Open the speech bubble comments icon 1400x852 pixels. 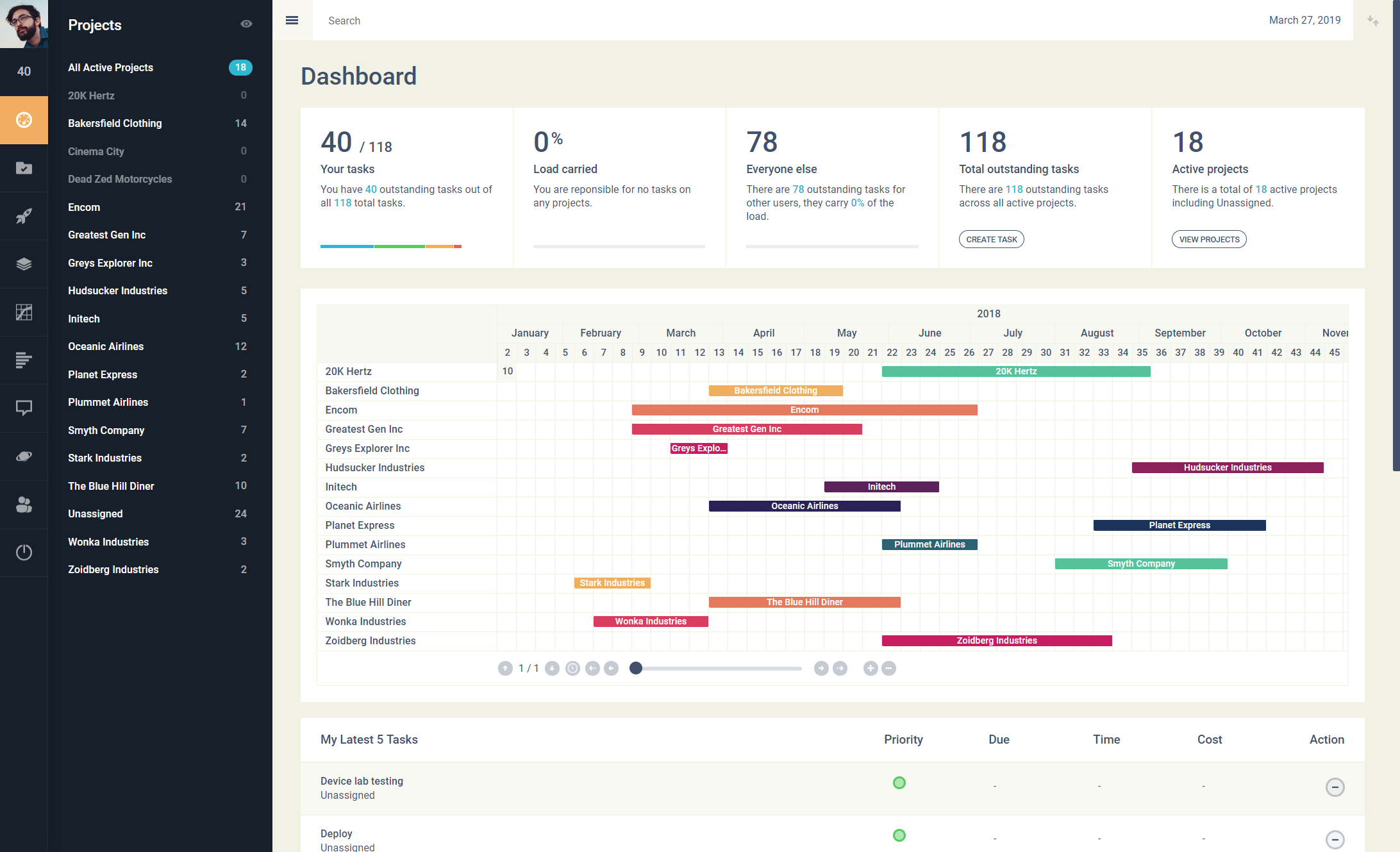tap(24, 408)
